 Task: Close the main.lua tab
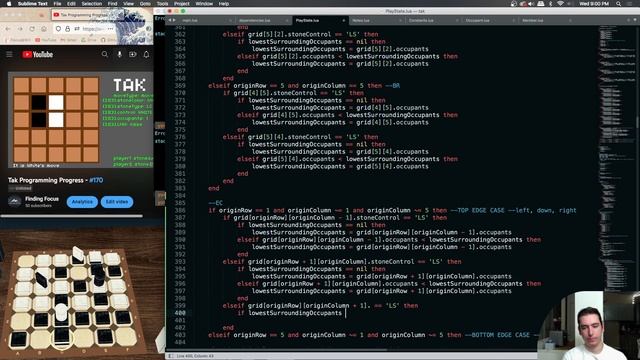tap(230, 20)
